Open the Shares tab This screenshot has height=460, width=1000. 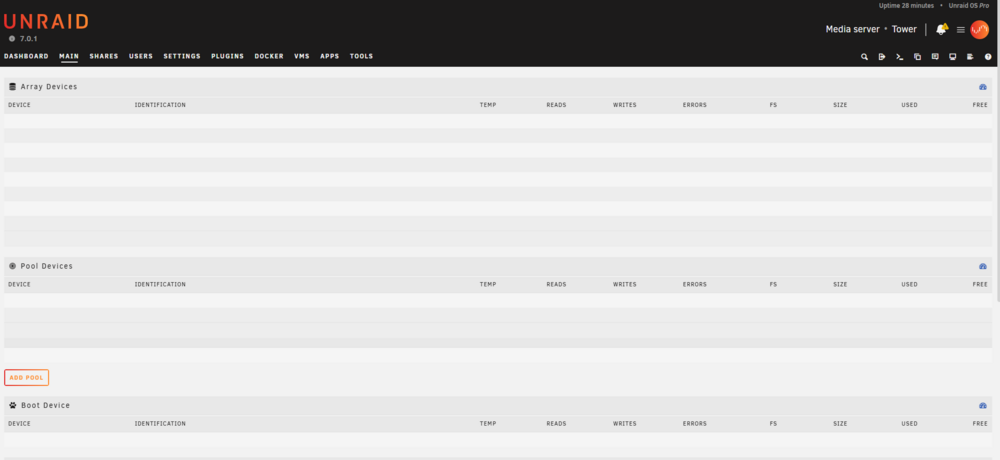(x=104, y=56)
